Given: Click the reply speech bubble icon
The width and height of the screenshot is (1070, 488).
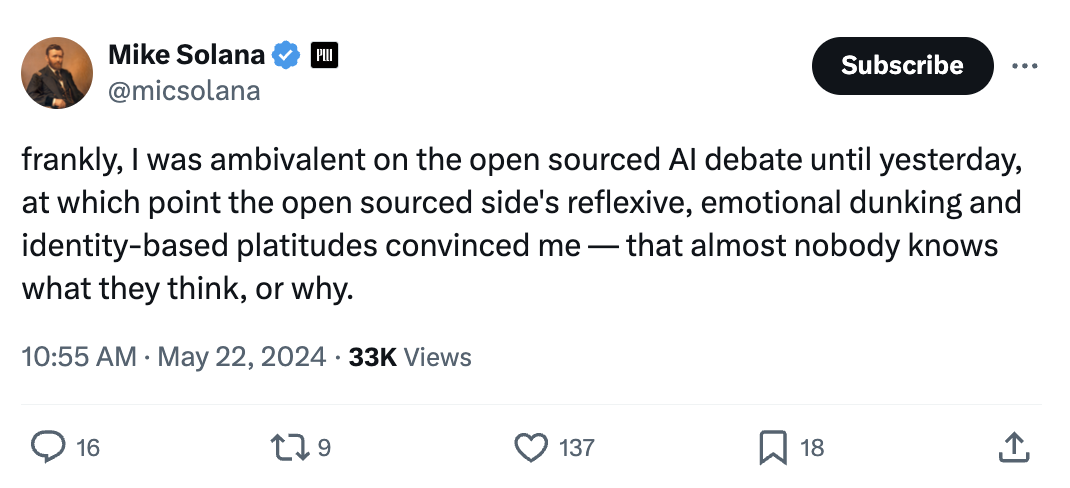Looking at the screenshot, I should coord(48,447).
